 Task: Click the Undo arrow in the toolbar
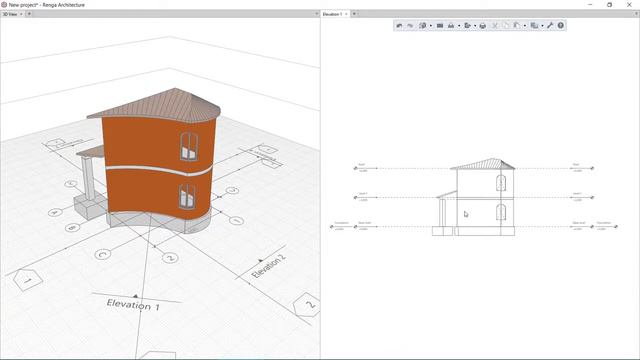coord(399,26)
